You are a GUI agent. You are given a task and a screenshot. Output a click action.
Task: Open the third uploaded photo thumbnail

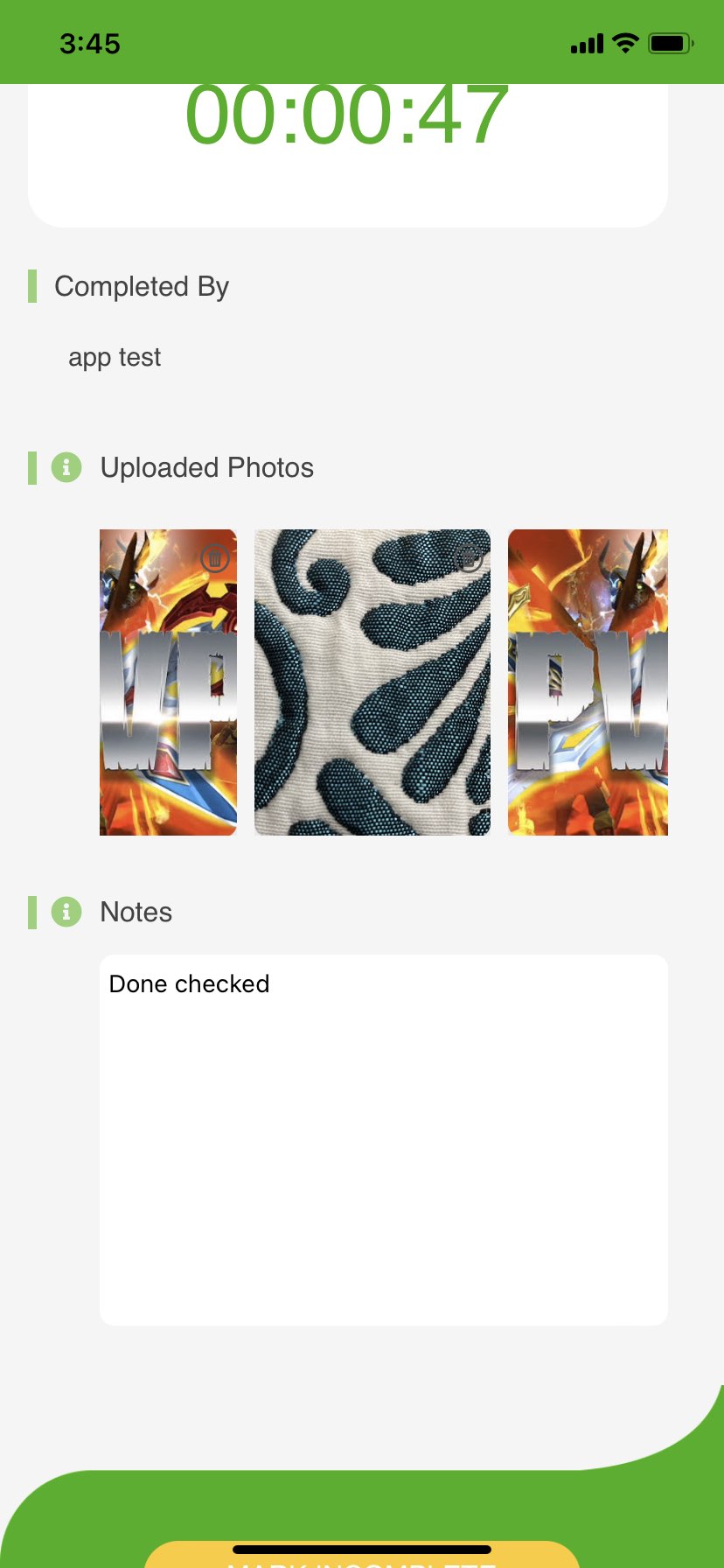click(588, 682)
